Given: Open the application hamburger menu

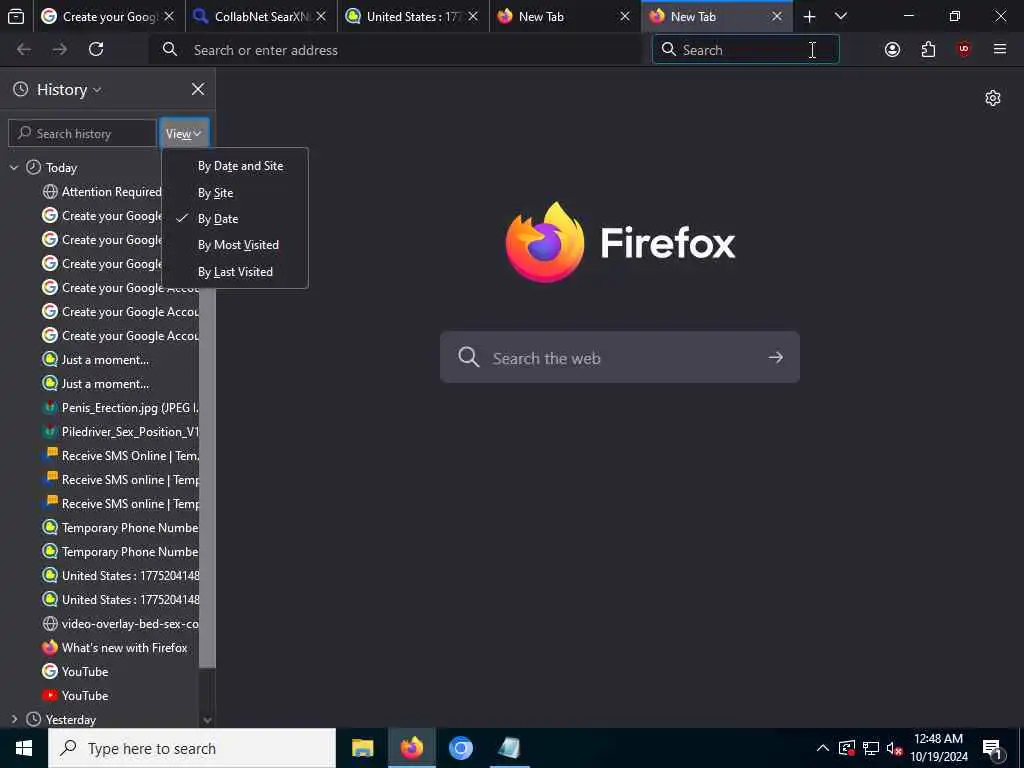Looking at the screenshot, I should pos(1000,49).
